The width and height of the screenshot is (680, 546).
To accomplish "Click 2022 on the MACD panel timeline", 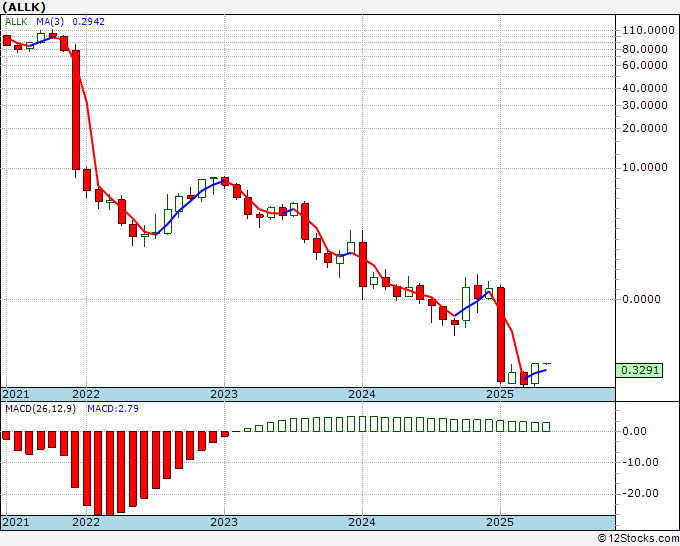I will (86, 522).
